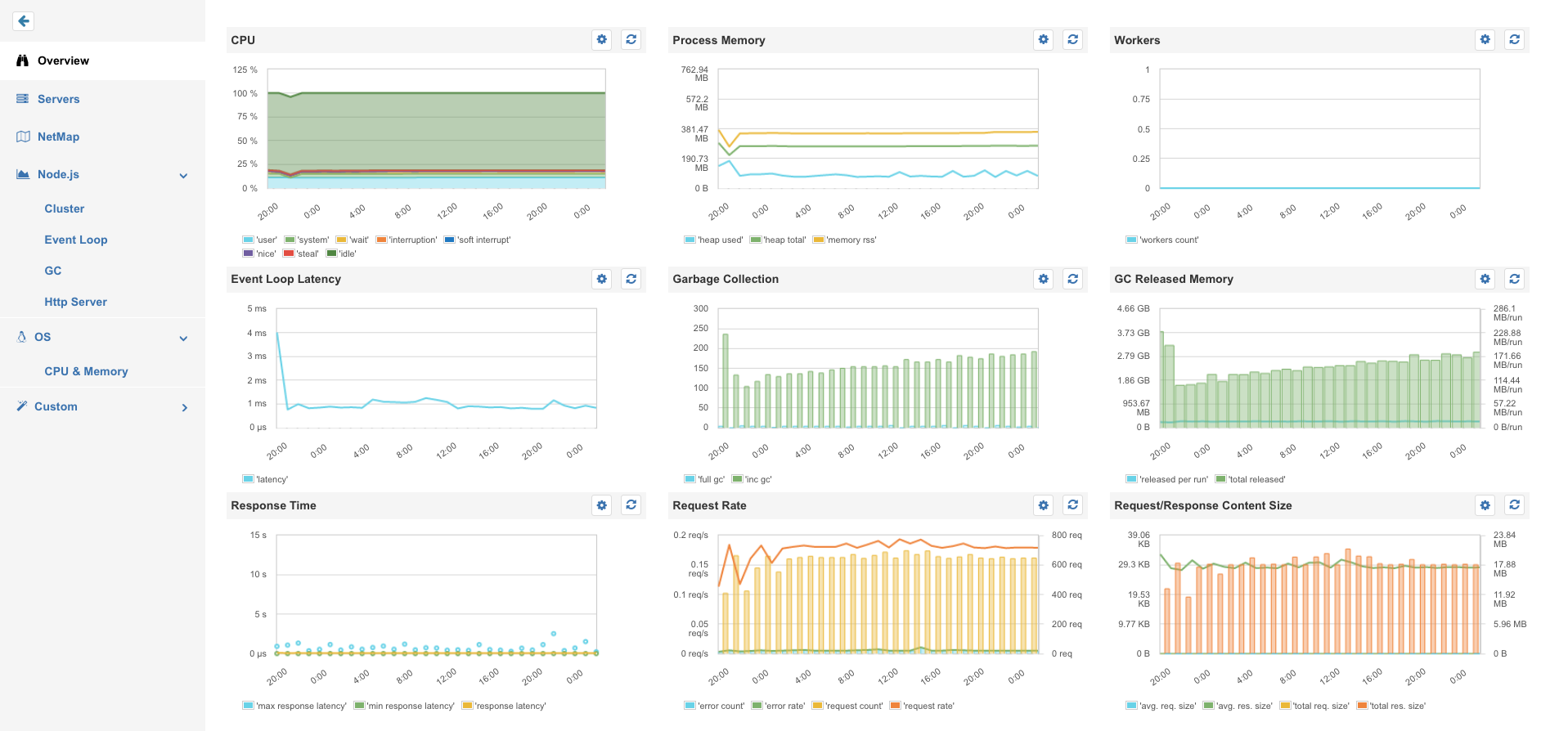Click the NetMap map icon
The width and height of the screenshot is (1568, 731).
(x=23, y=137)
